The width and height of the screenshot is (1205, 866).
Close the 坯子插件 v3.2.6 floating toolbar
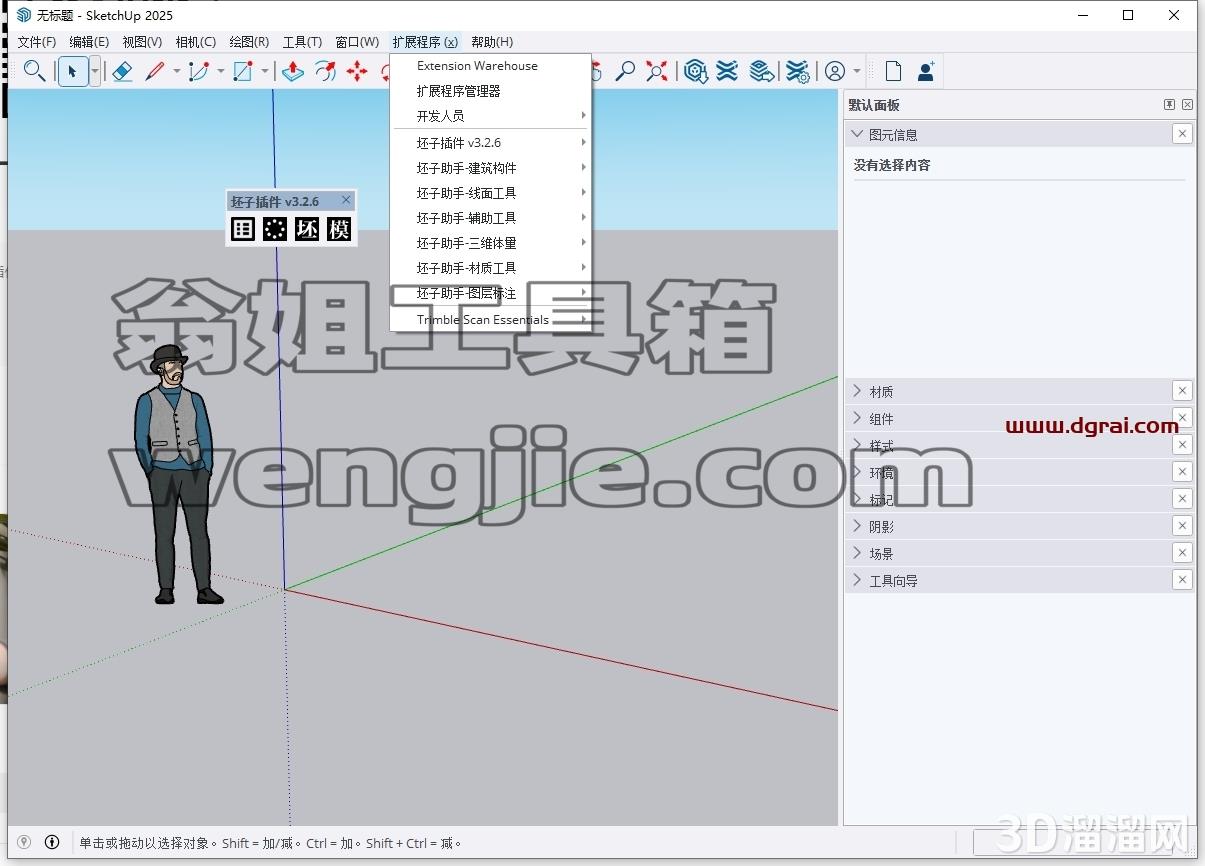(x=346, y=200)
